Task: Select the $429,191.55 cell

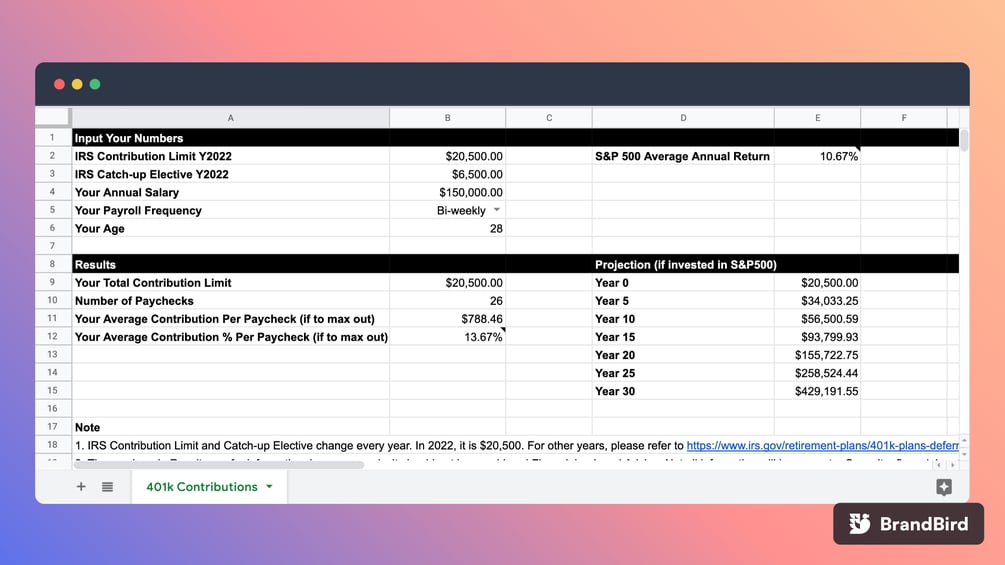Action: (817, 391)
